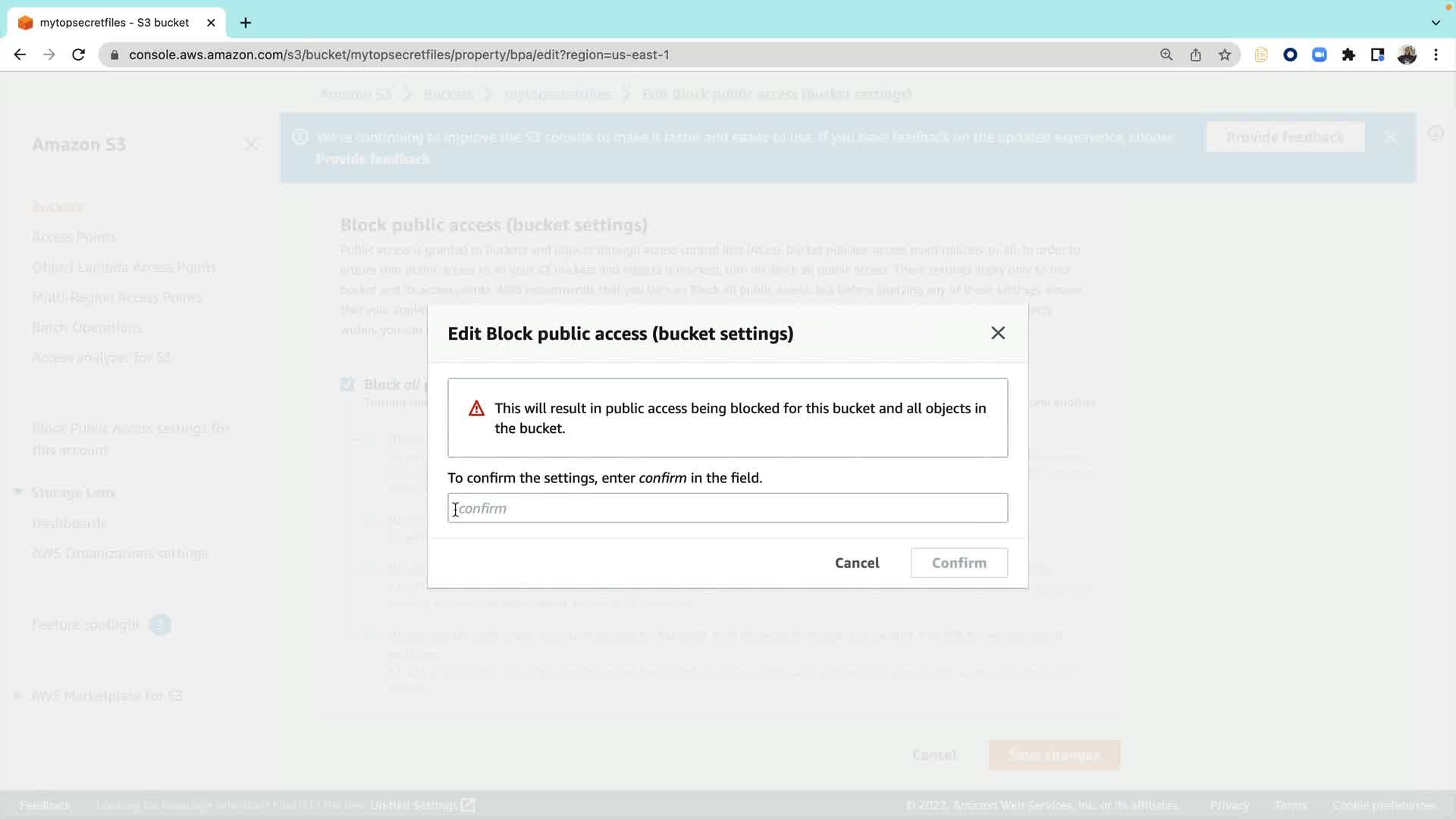Click the Zoom extension icon
Viewport: 1456px width, 819px height.
tap(1319, 55)
